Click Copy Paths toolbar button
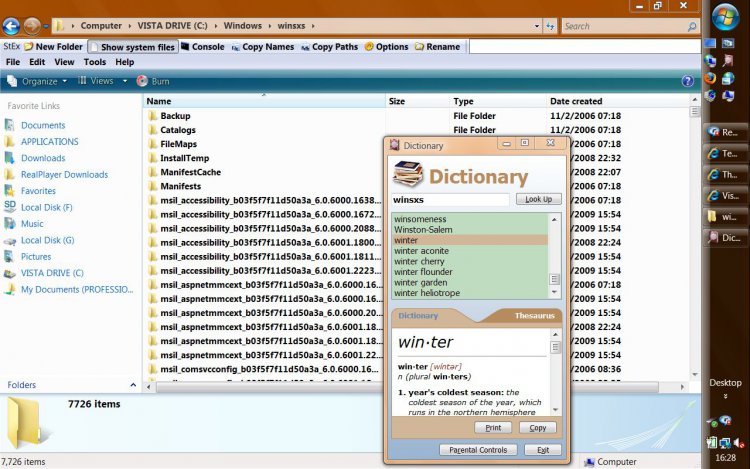The image size is (750, 469). click(330, 46)
